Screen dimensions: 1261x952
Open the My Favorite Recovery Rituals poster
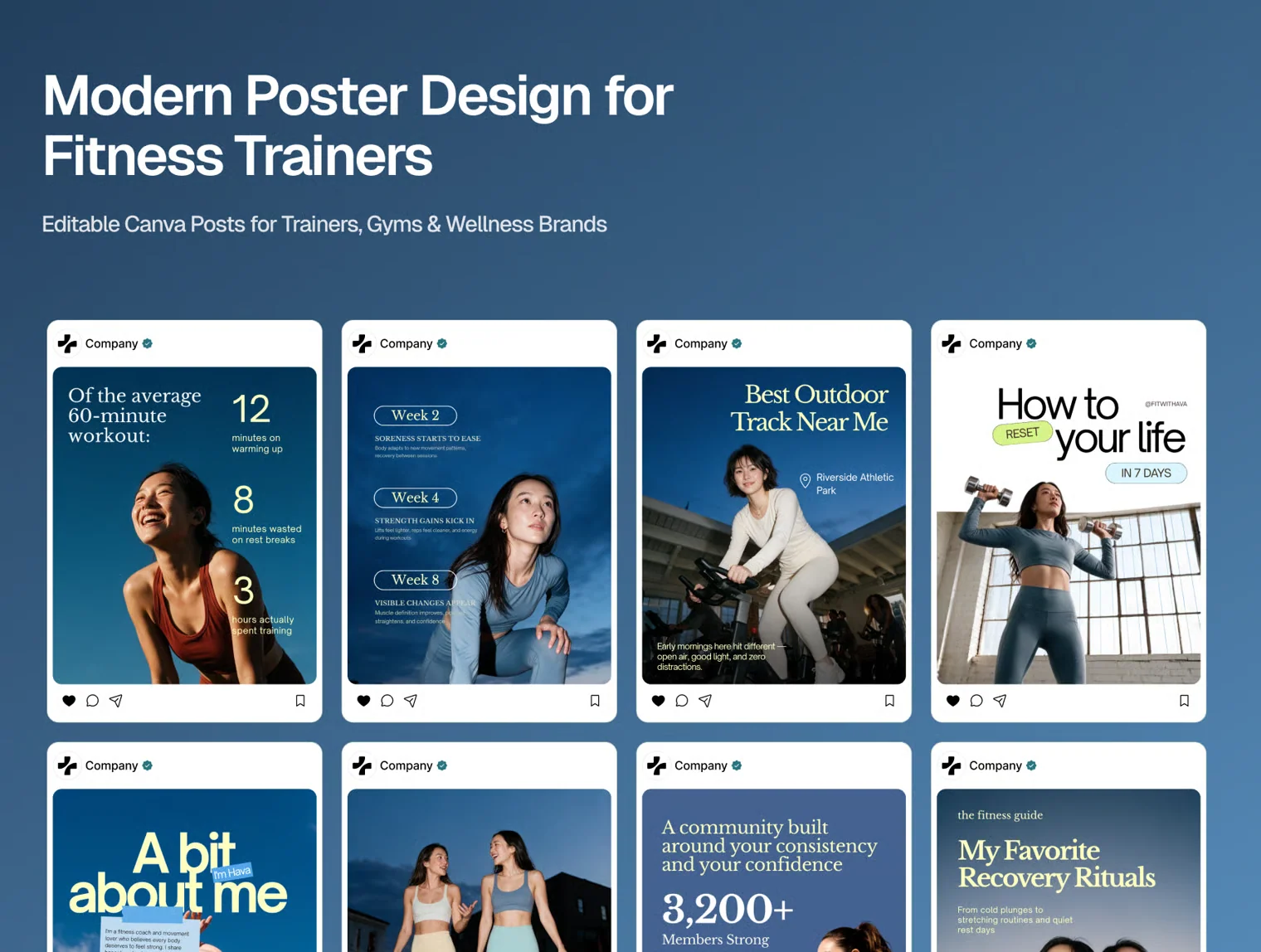1069,870
